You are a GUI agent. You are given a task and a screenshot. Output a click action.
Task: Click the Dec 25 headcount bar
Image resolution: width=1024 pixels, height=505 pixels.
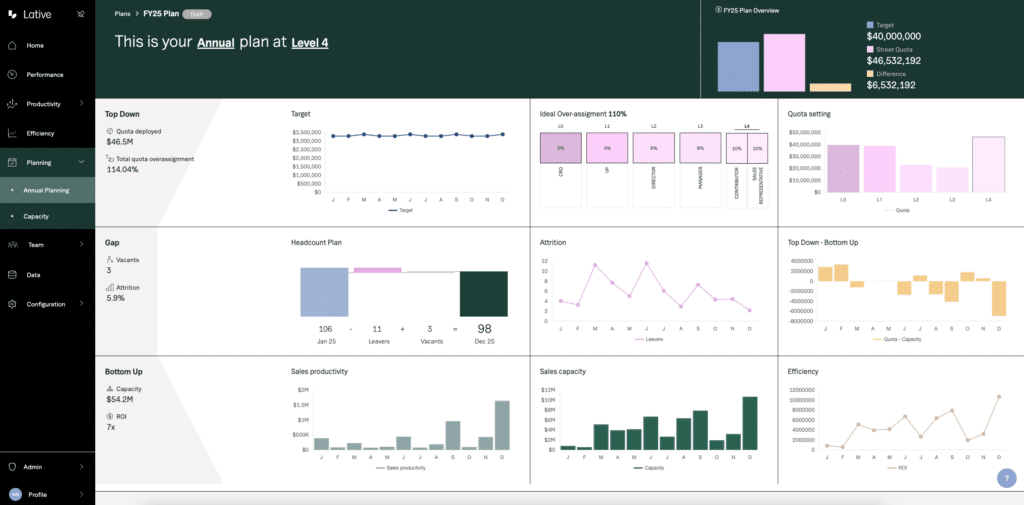coord(484,295)
